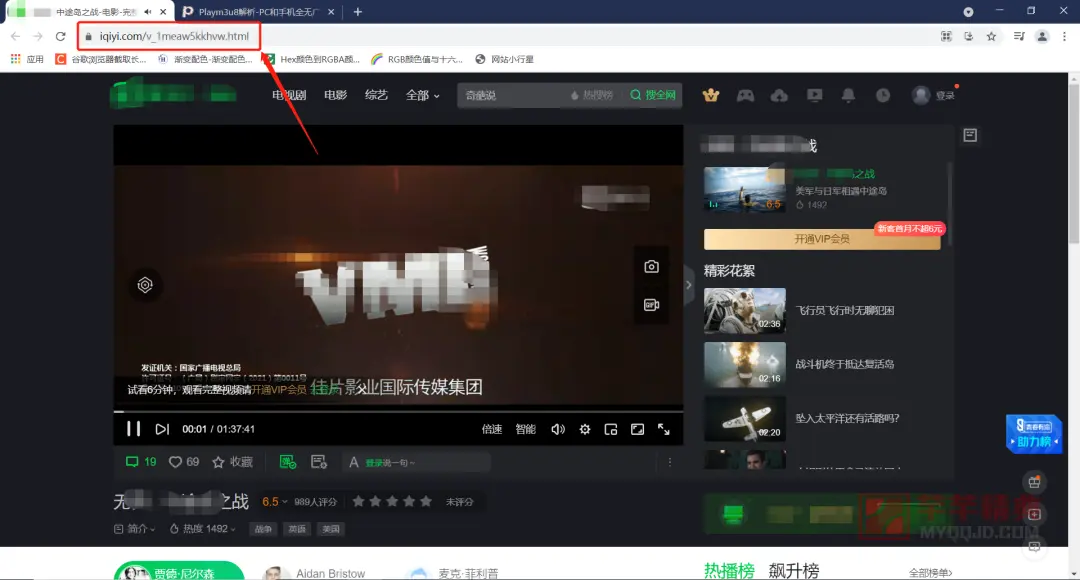Go to the 电影 category
The image size is (1080, 580).
tap(335, 95)
